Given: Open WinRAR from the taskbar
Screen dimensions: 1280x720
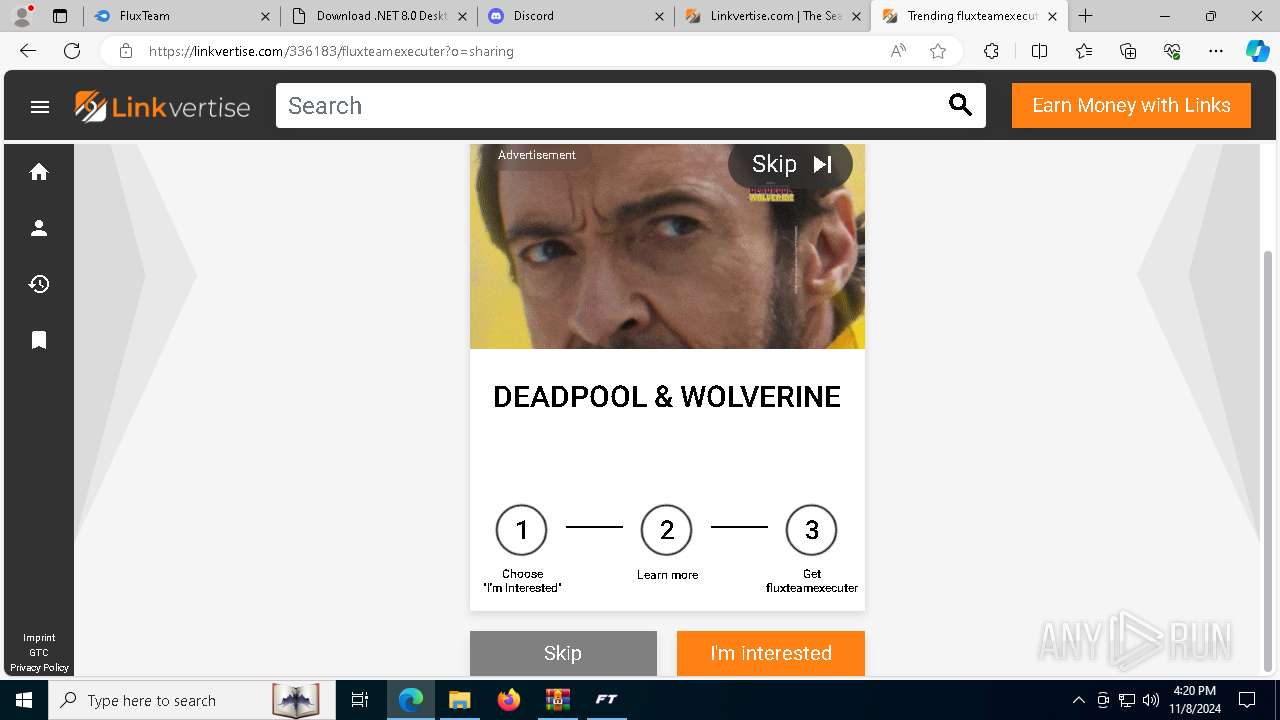Looking at the screenshot, I should tap(557, 700).
